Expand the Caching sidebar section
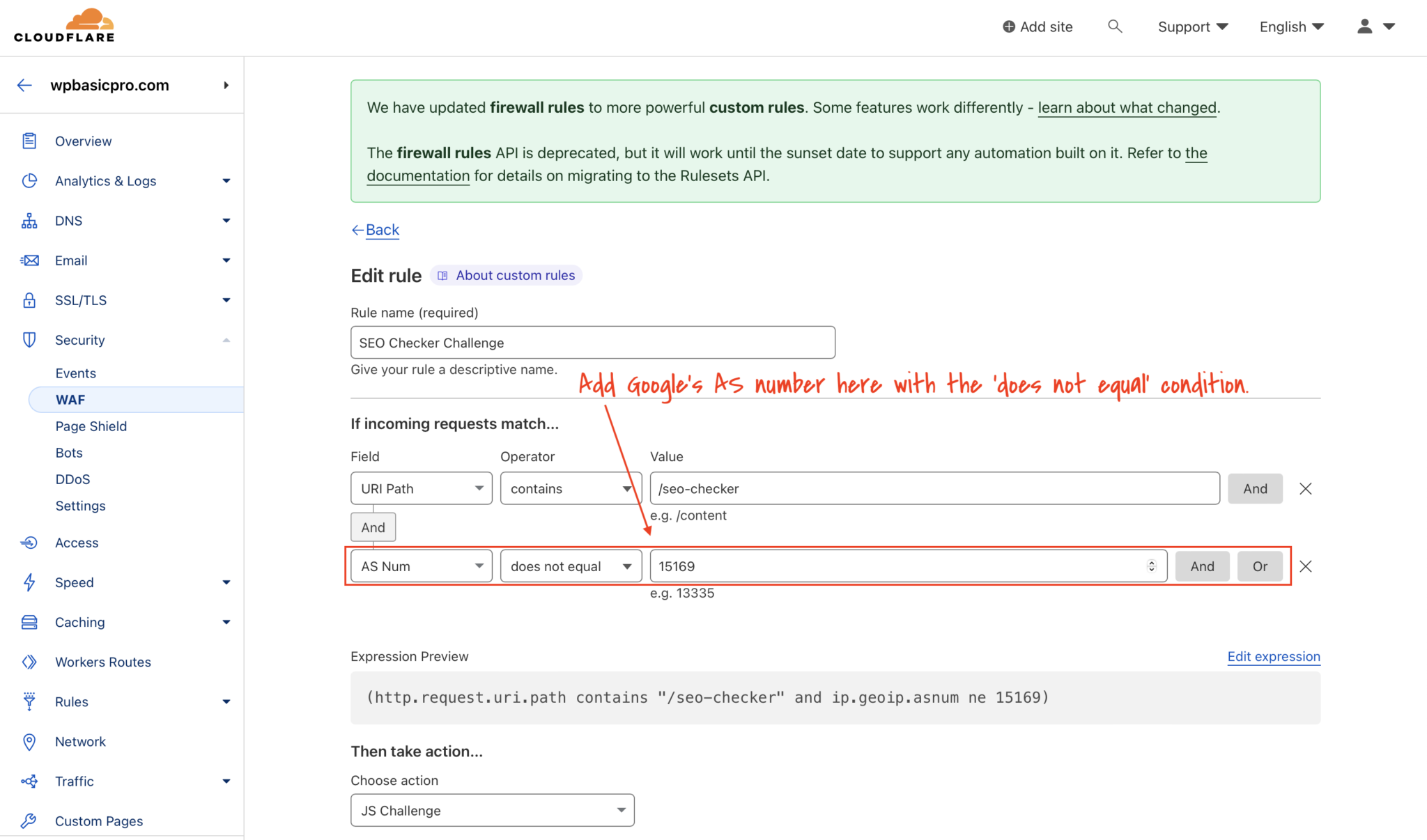This screenshot has width=1427, height=840. coord(226,621)
